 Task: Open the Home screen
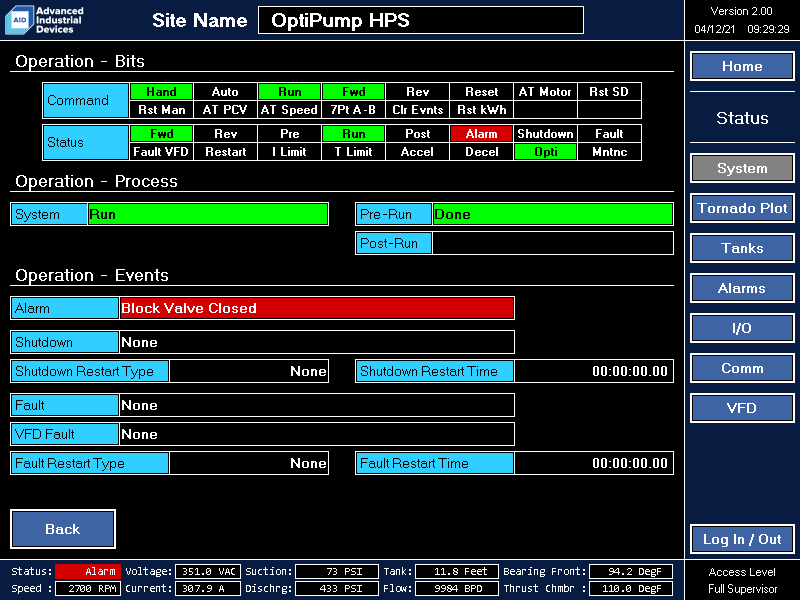[742, 66]
